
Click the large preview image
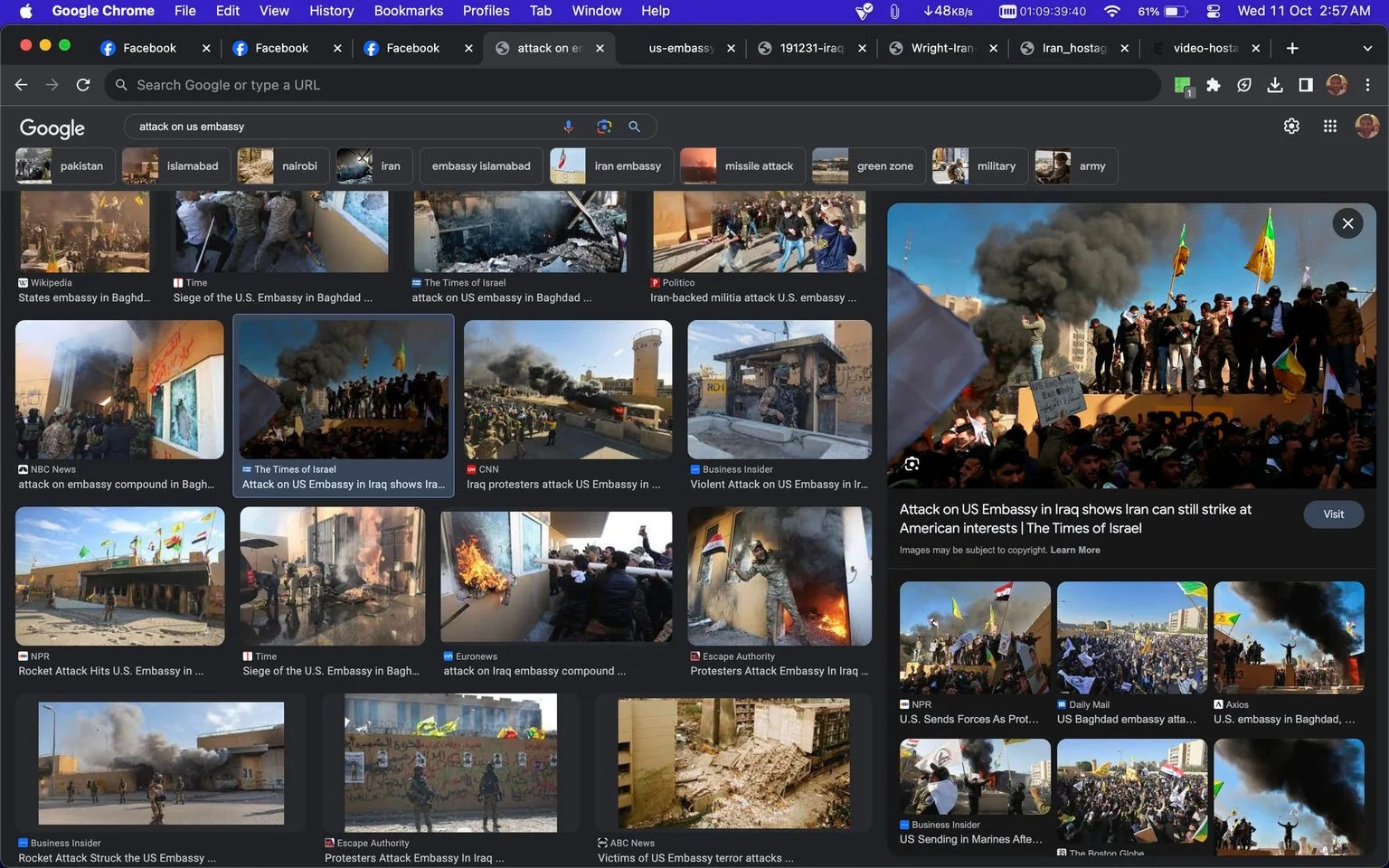1131,345
